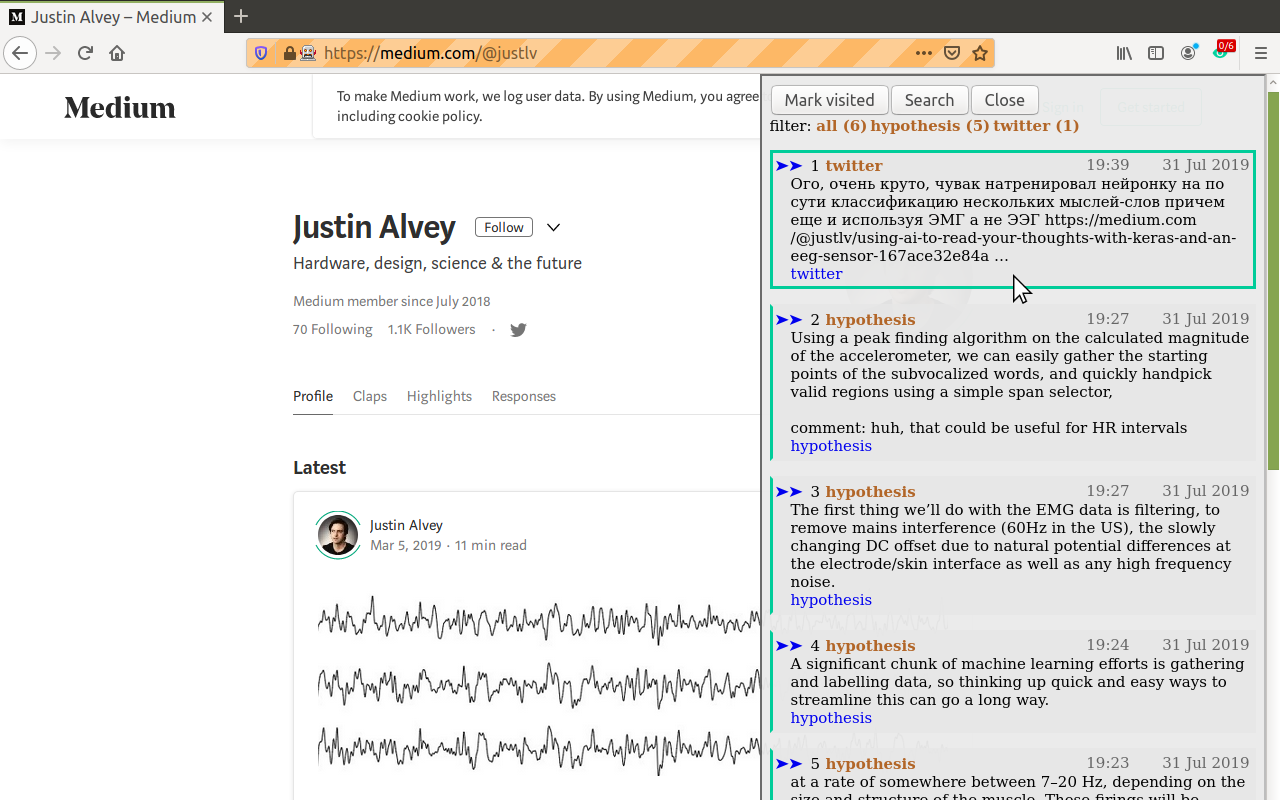1280x800 pixels.
Task: Expand the chevron next to Follow
Action: click(553, 227)
